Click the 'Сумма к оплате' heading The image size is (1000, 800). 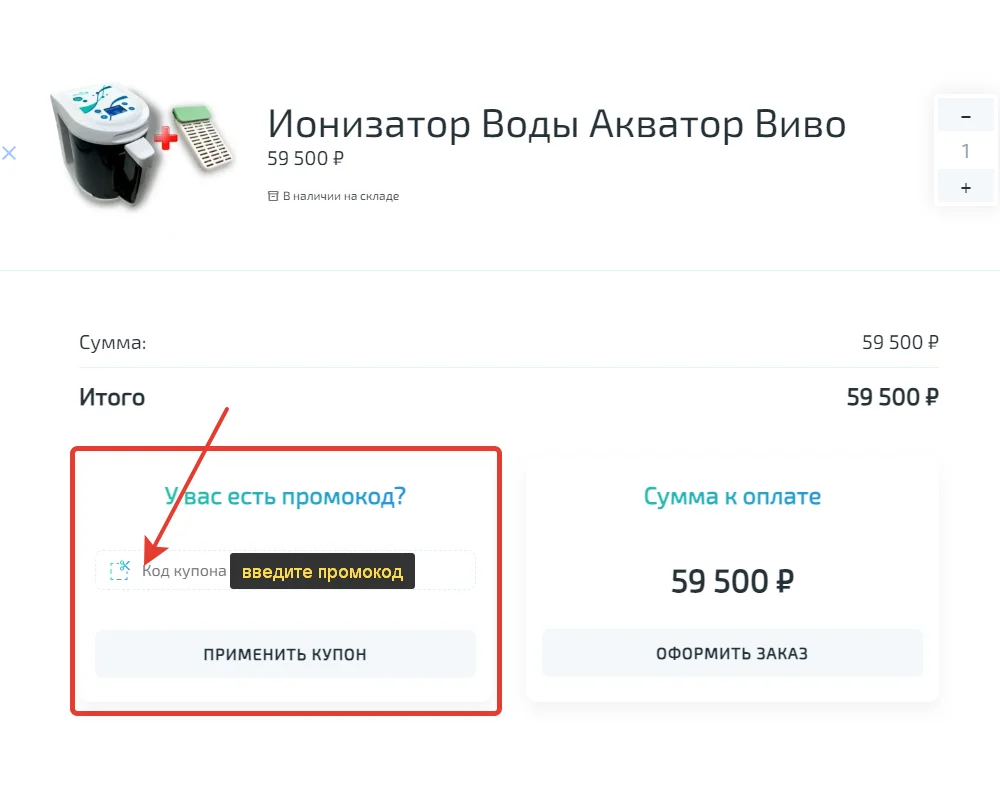pos(731,496)
